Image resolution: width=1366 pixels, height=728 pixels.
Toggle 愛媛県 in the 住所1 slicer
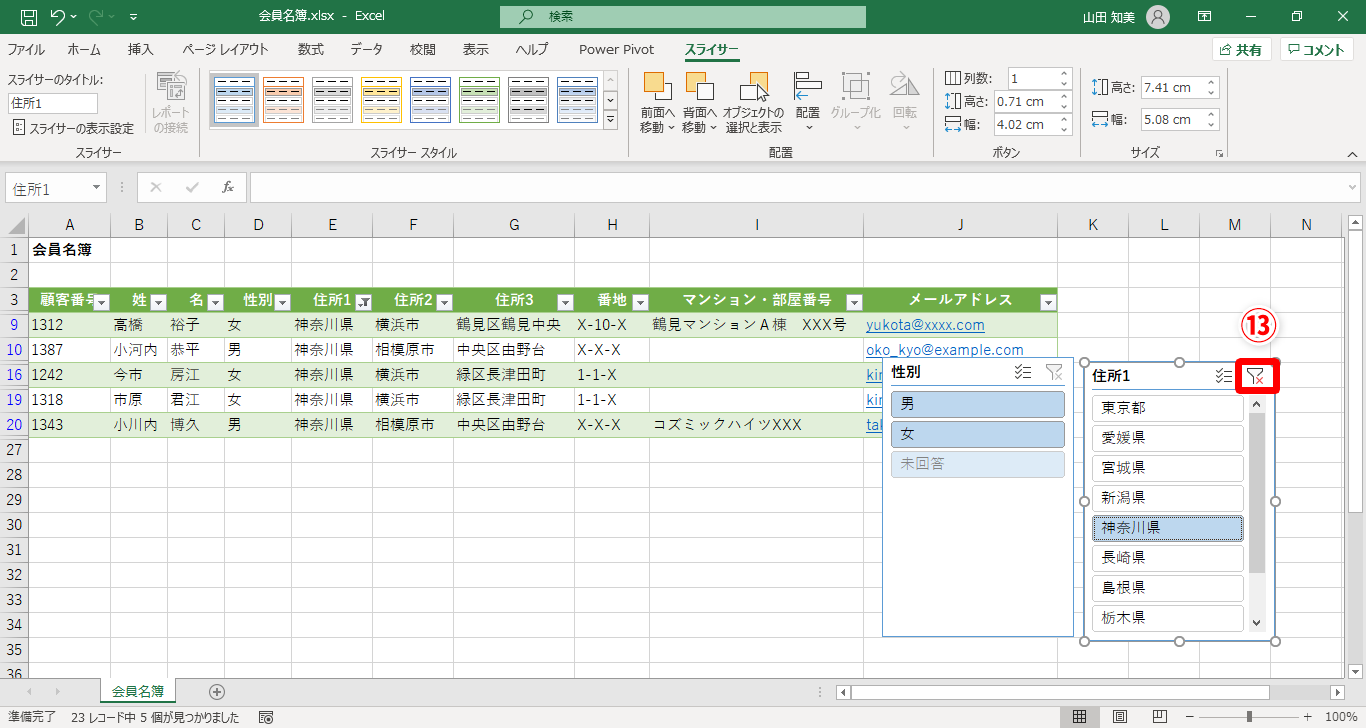(x=1168, y=438)
